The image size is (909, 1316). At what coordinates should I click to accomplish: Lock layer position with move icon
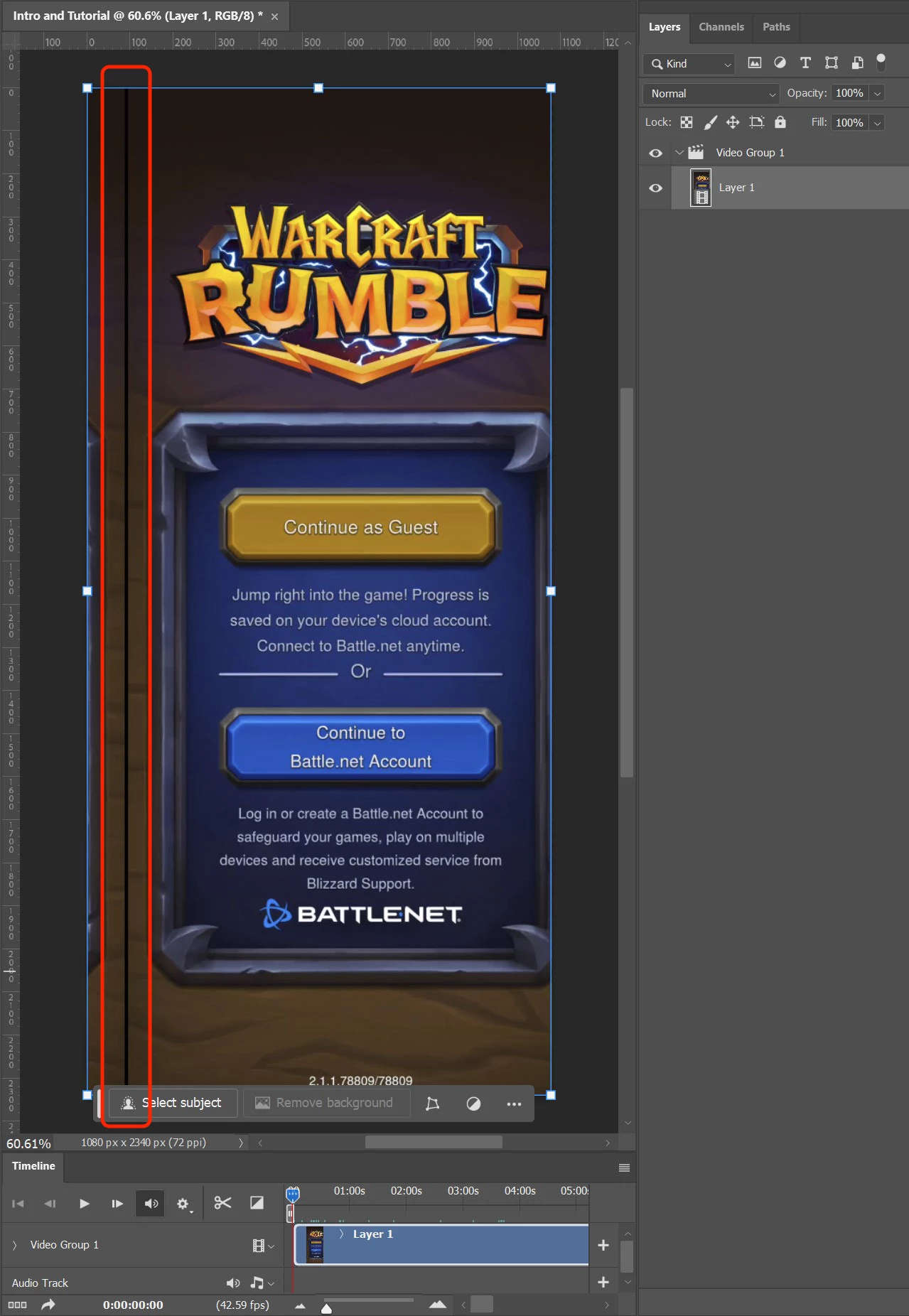[x=733, y=122]
